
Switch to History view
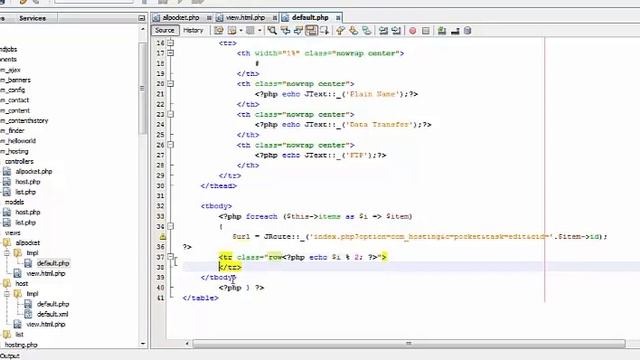pos(193,31)
